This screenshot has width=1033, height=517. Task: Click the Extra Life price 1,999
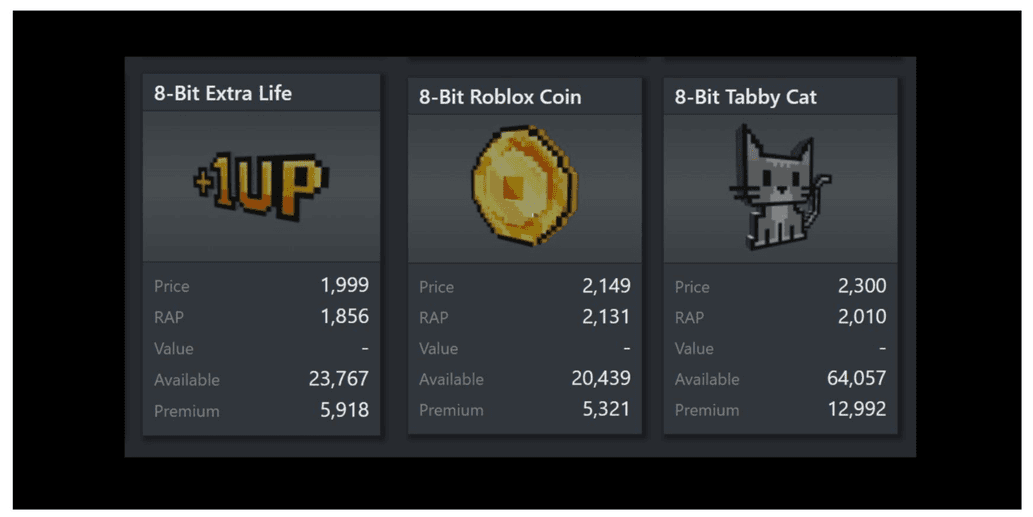(x=345, y=285)
